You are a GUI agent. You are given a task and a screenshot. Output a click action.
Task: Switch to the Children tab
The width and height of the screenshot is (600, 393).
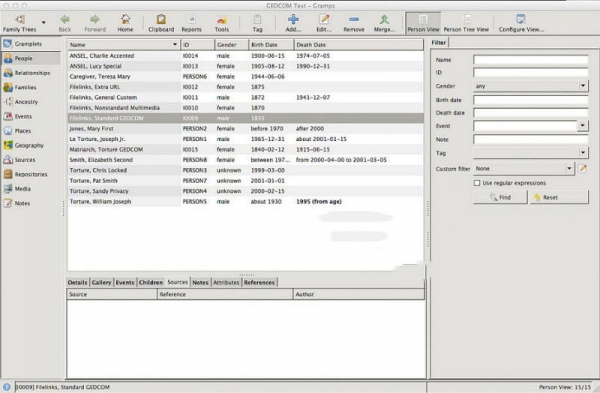point(150,282)
